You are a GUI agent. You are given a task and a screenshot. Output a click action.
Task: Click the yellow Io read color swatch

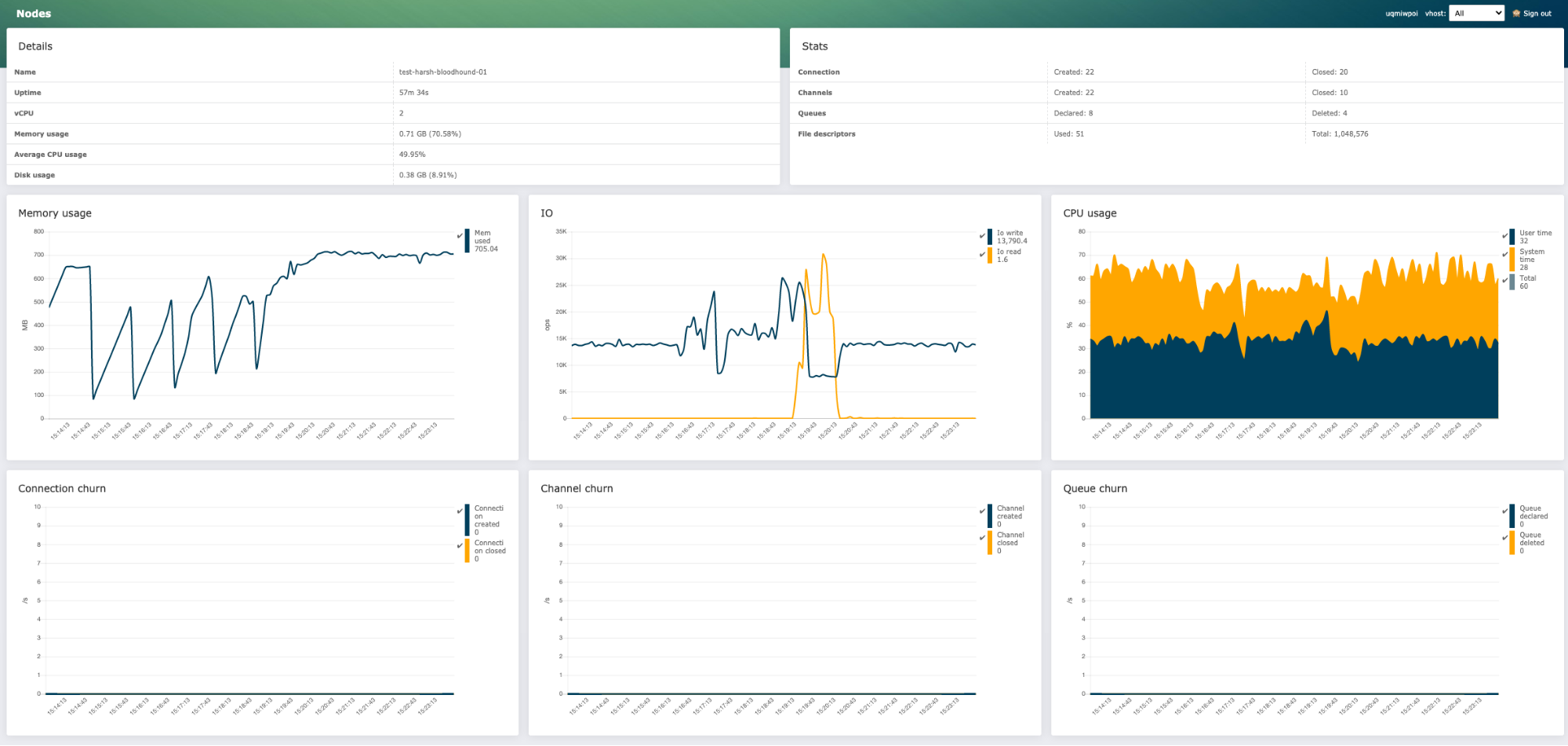pos(989,256)
